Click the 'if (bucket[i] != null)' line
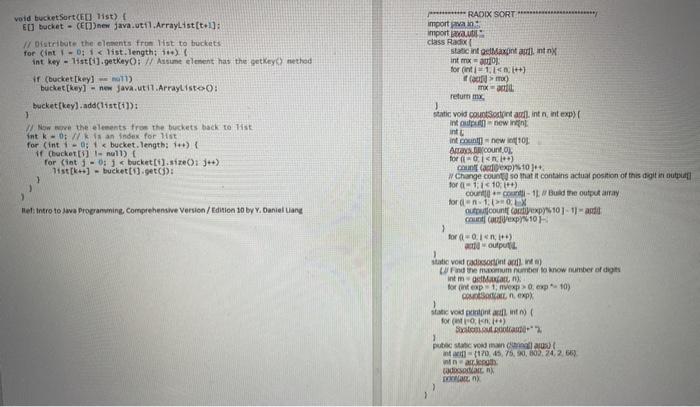The height and width of the screenshot is (407, 700). tap(85, 154)
